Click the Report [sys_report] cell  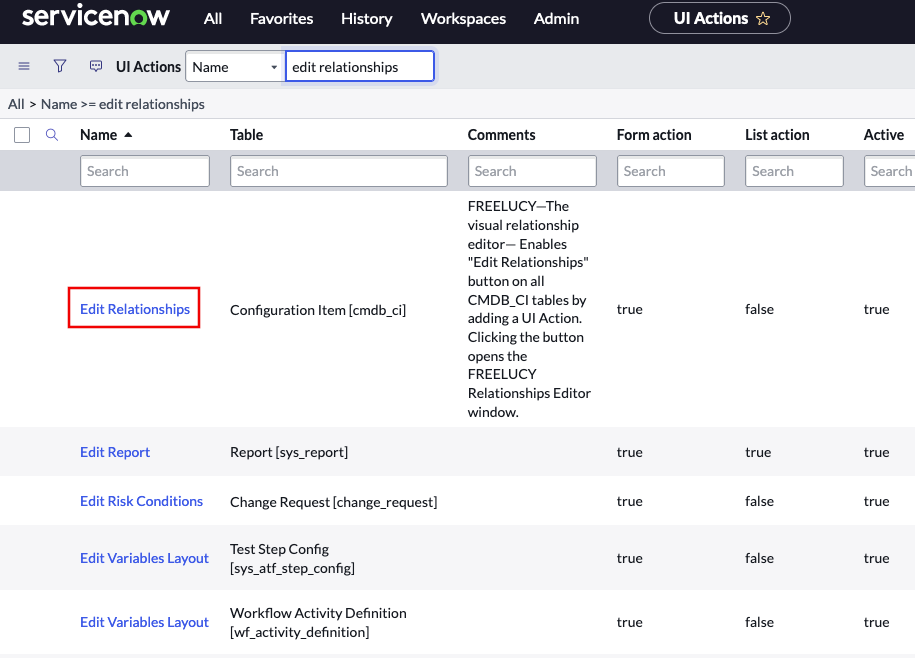(x=289, y=452)
